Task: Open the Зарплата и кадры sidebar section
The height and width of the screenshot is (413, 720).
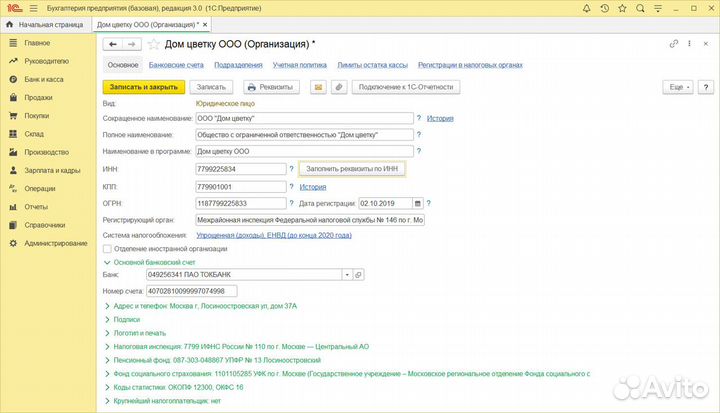Action: (x=52, y=170)
